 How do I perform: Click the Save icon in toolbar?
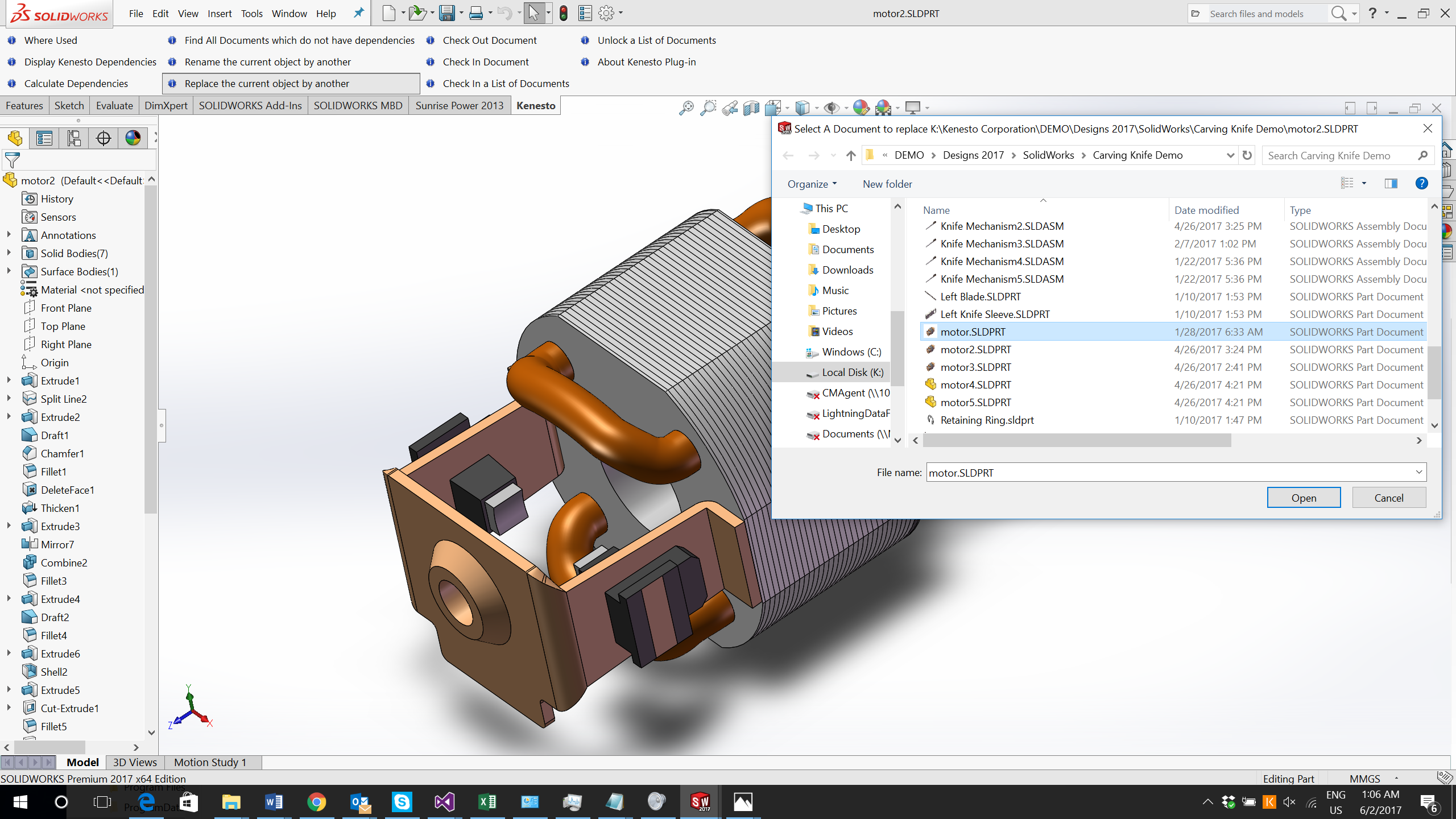[x=447, y=13]
